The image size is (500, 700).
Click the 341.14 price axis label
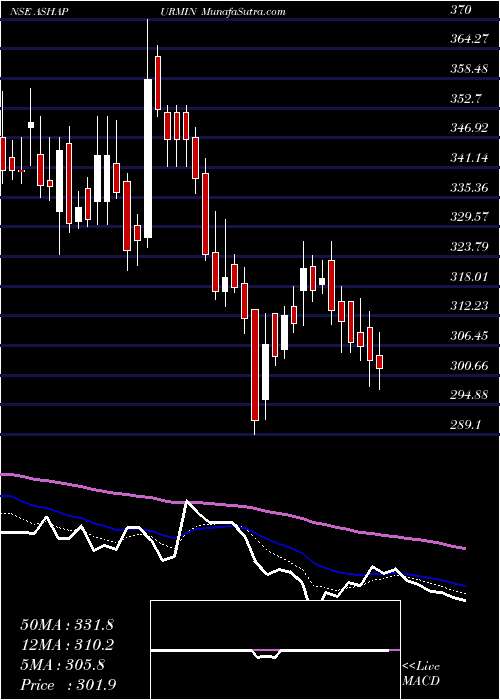pyautogui.click(x=467, y=158)
